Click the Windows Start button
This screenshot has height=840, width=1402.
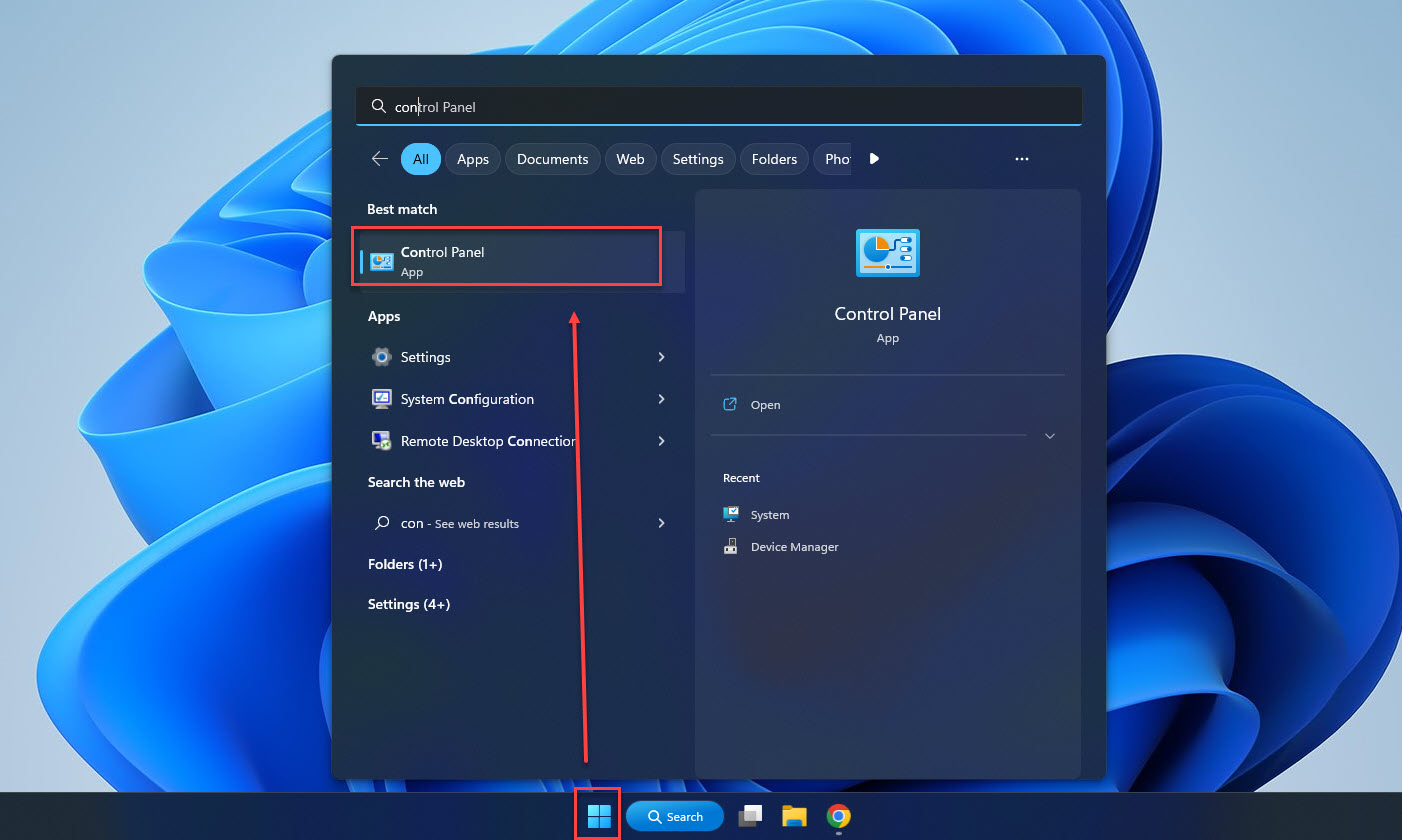point(599,816)
